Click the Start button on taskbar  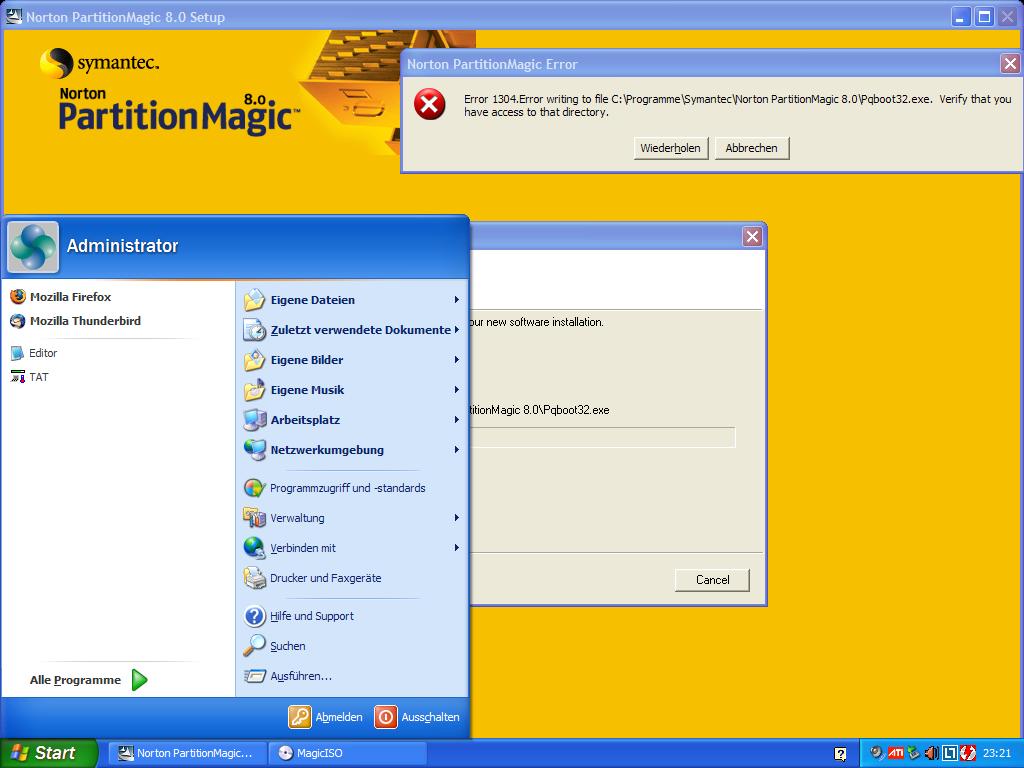coord(48,753)
